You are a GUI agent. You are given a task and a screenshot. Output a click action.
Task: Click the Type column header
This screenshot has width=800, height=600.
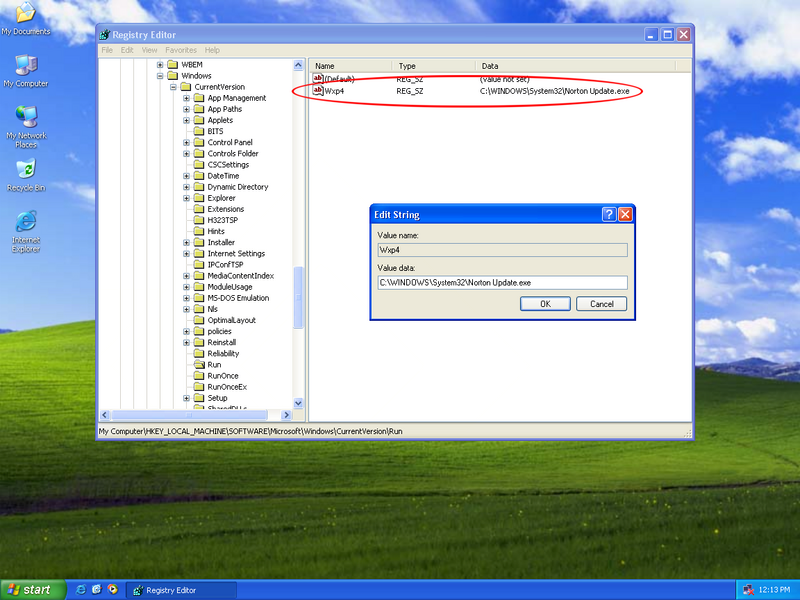tap(434, 66)
